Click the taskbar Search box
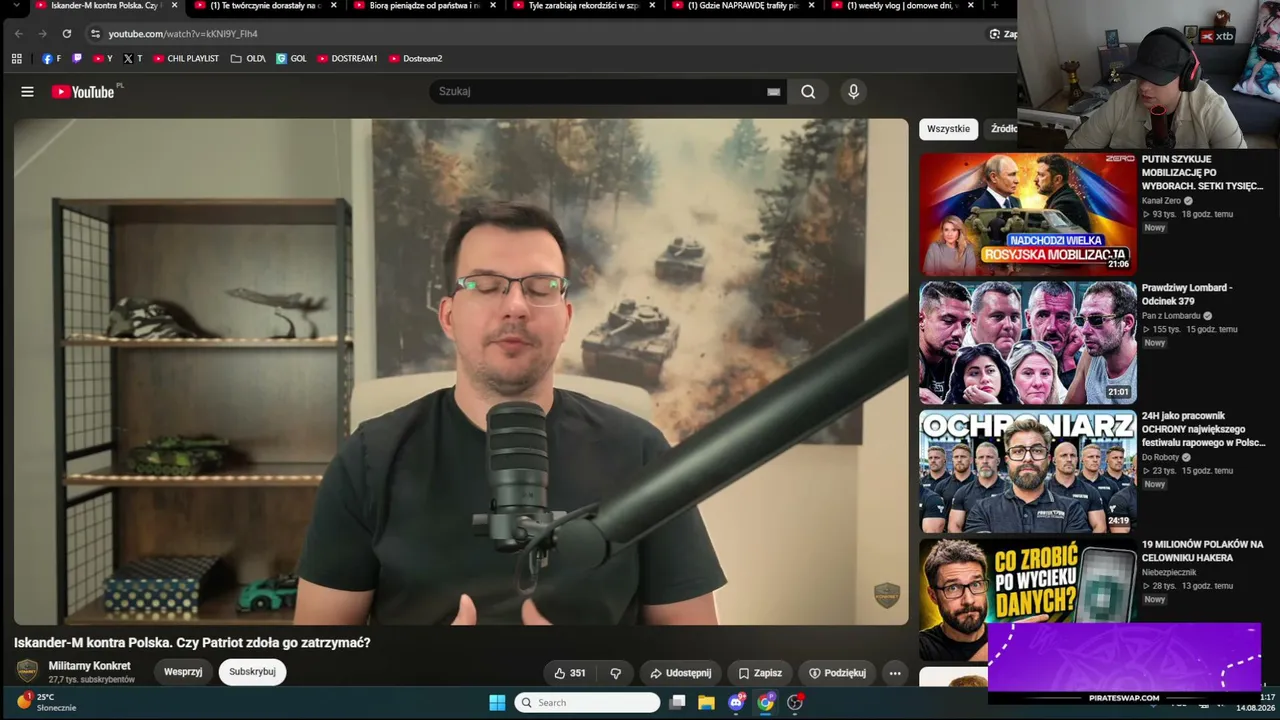The height and width of the screenshot is (720, 1280). coord(587,703)
